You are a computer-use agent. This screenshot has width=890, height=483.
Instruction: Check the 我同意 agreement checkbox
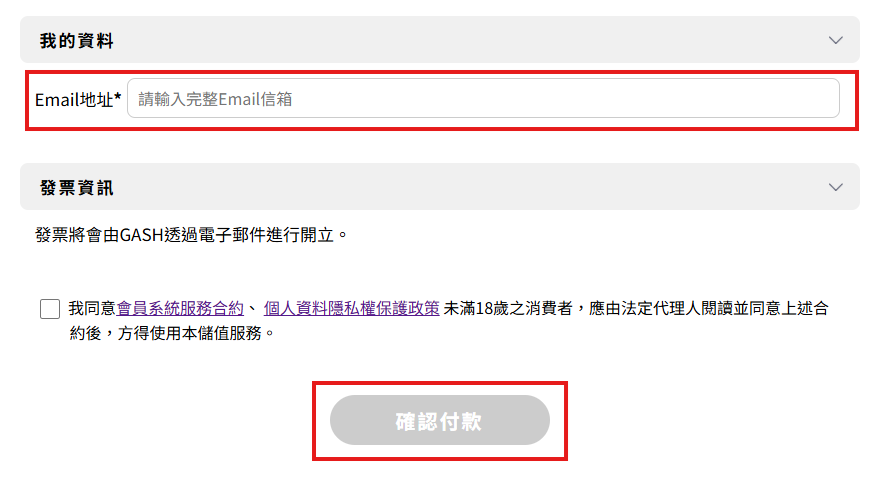pos(50,309)
